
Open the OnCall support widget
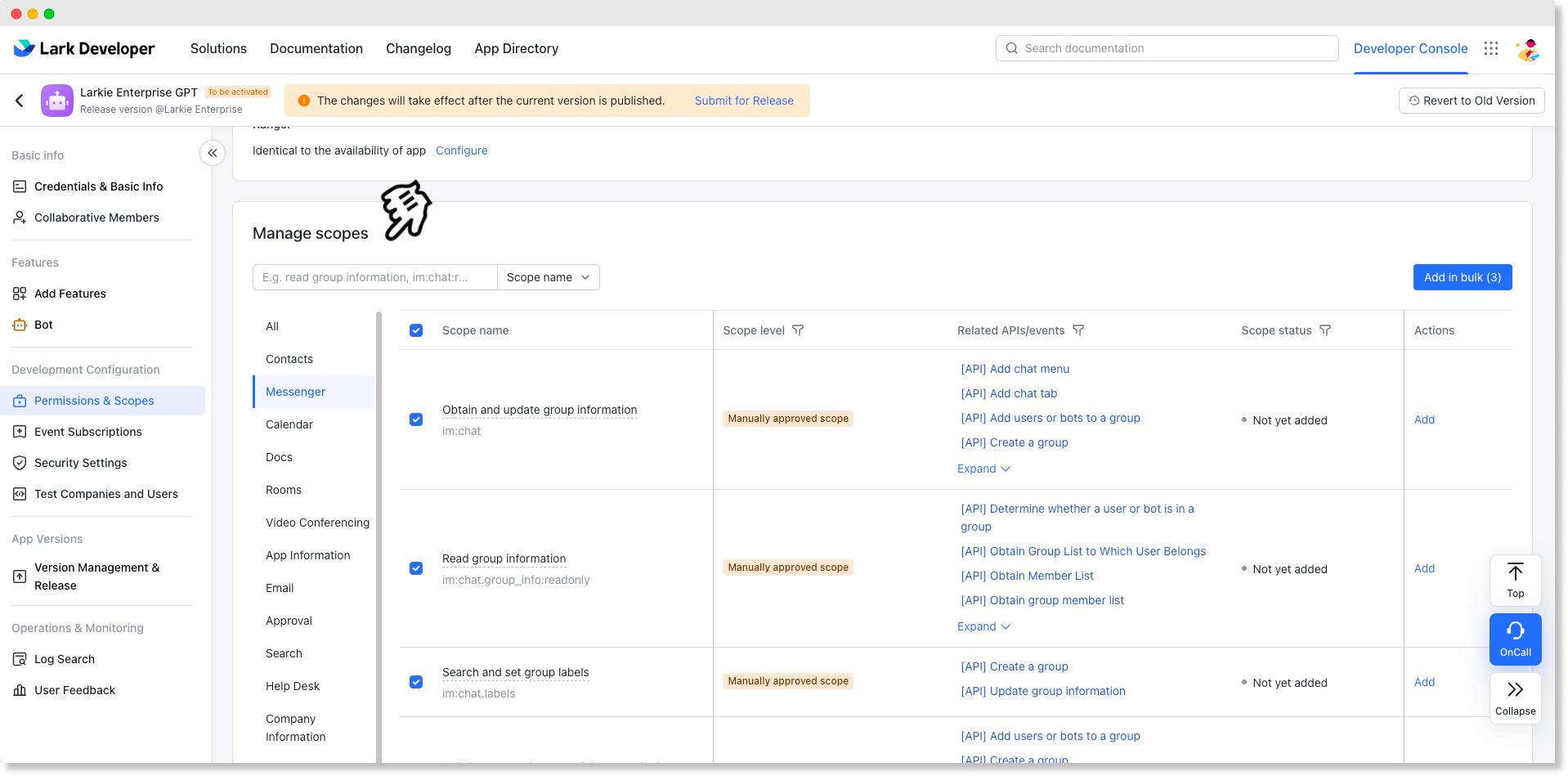click(1515, 639)
